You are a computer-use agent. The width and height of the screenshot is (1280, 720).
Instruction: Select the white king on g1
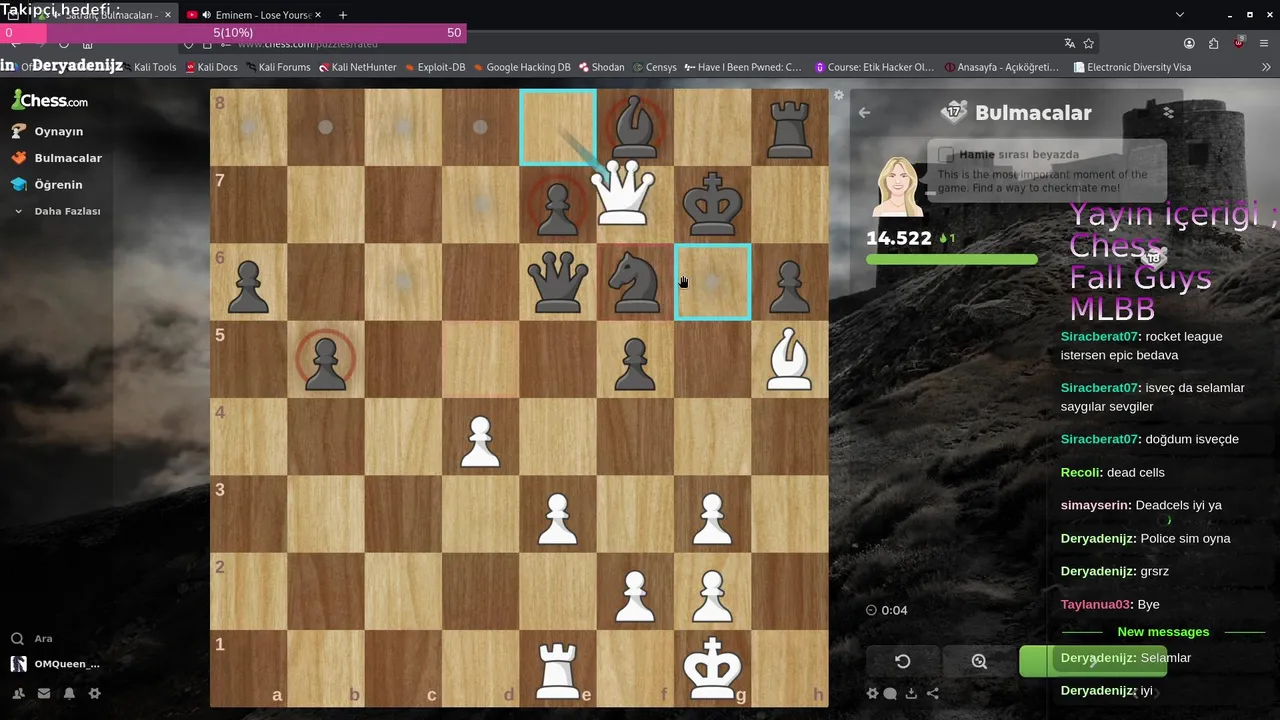(712, 668)
